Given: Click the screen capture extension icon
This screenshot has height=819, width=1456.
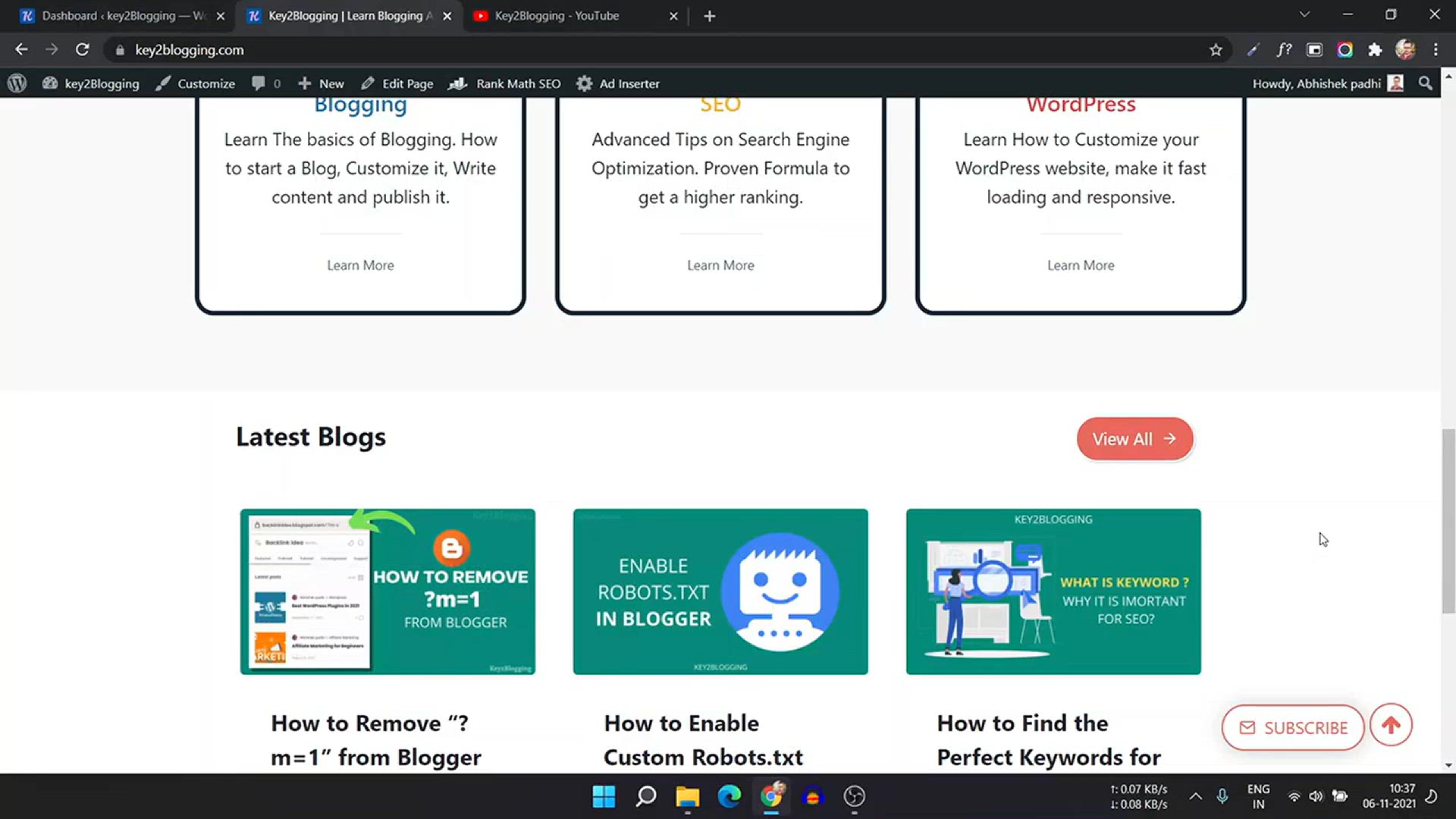Looking at the screenshot, I should click(x=1314, y=50).
